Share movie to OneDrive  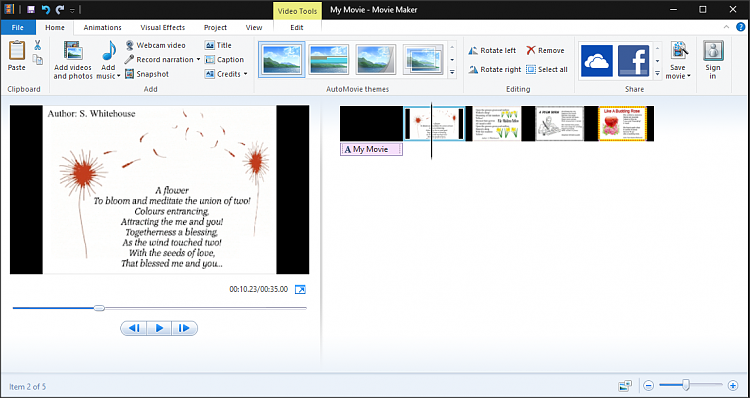596,61
